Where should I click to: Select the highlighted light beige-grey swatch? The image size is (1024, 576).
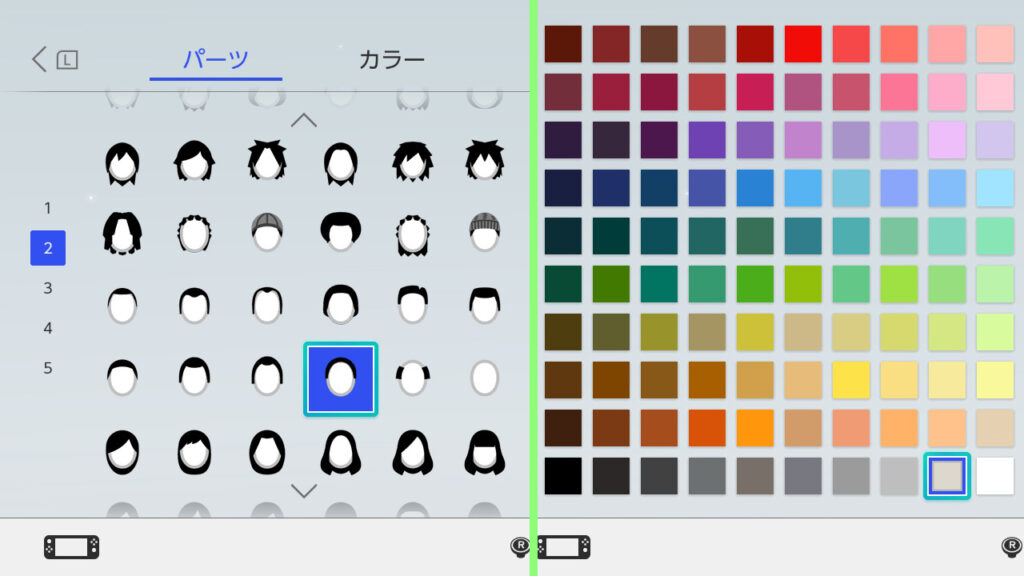pyautogui.click(x=947, y=476)
